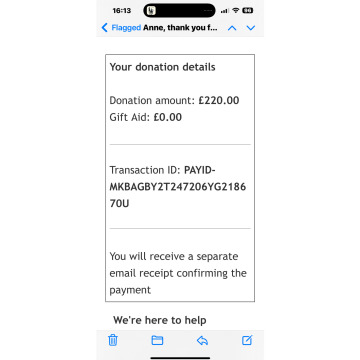Tap the email subject 'Anne, thank you f...'

click(180, 28)
